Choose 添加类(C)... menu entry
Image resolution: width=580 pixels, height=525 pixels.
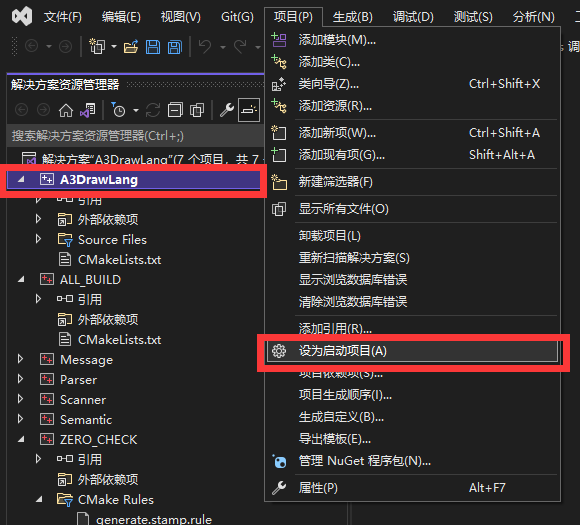[412, 62]
